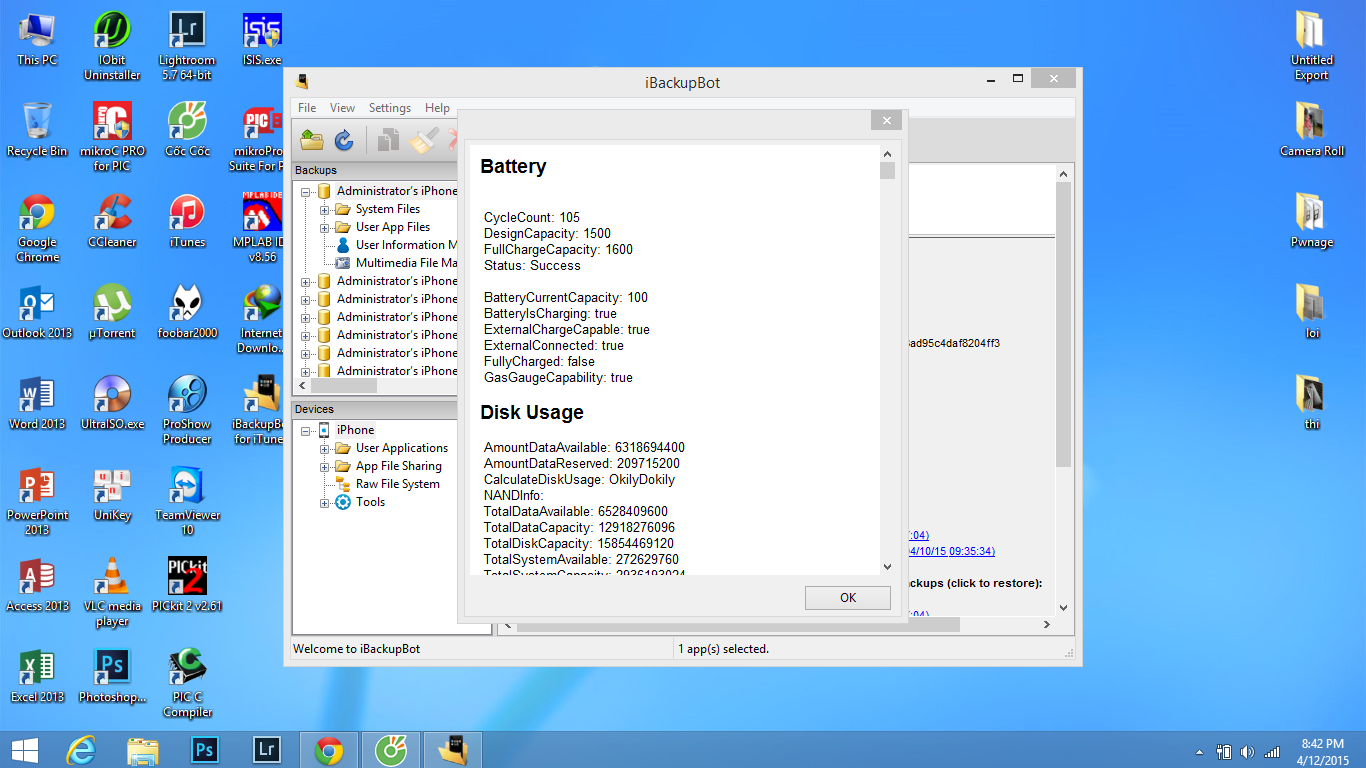Click the Pwnage folder on desktop

coord(1311,221)
